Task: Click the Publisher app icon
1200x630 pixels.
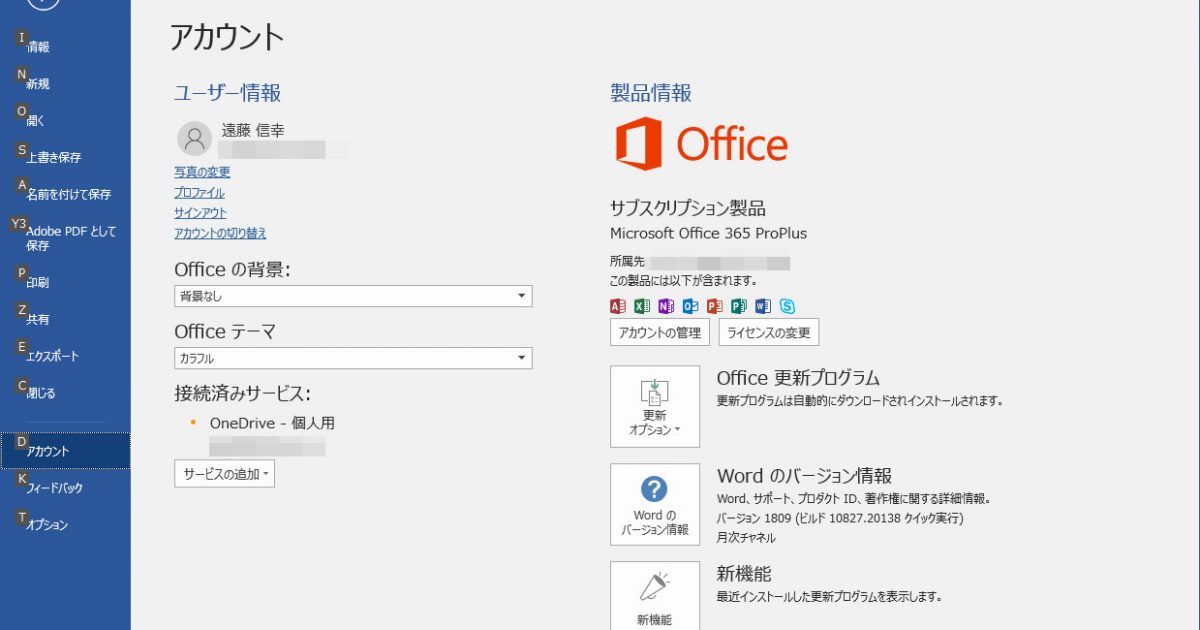Action: (739, 306)
